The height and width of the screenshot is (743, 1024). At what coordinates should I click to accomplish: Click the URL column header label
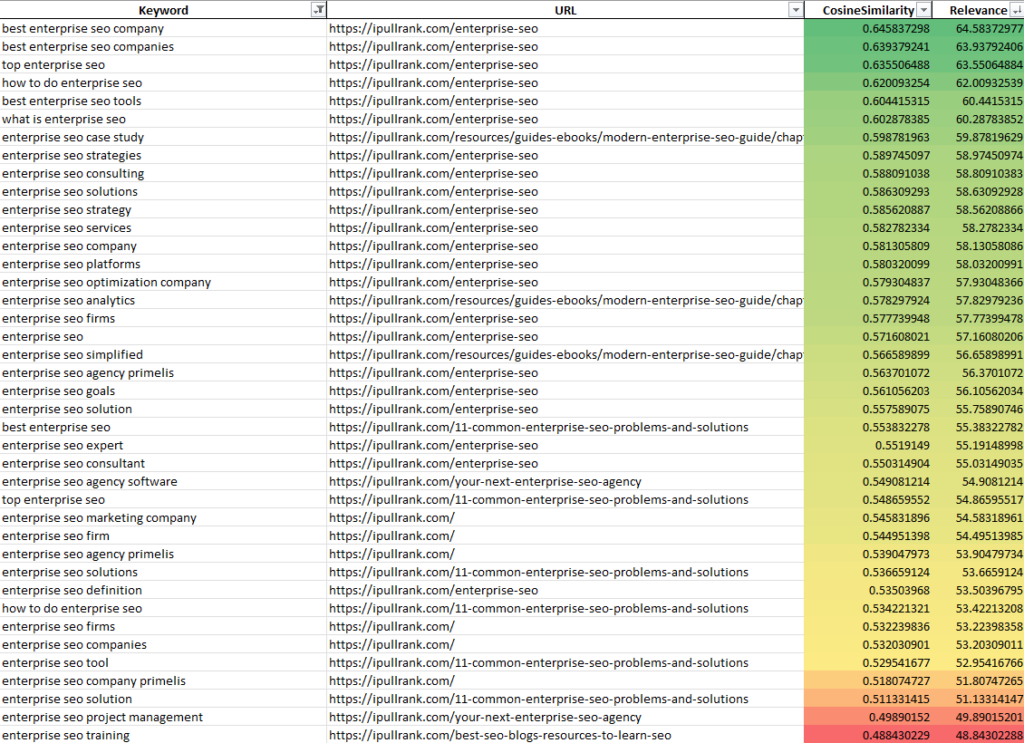565,10
